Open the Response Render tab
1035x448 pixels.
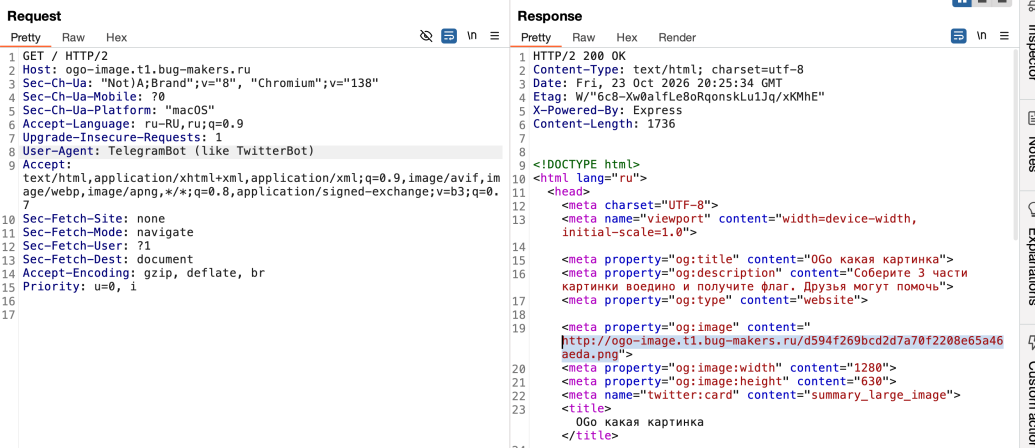click(677, 38)
